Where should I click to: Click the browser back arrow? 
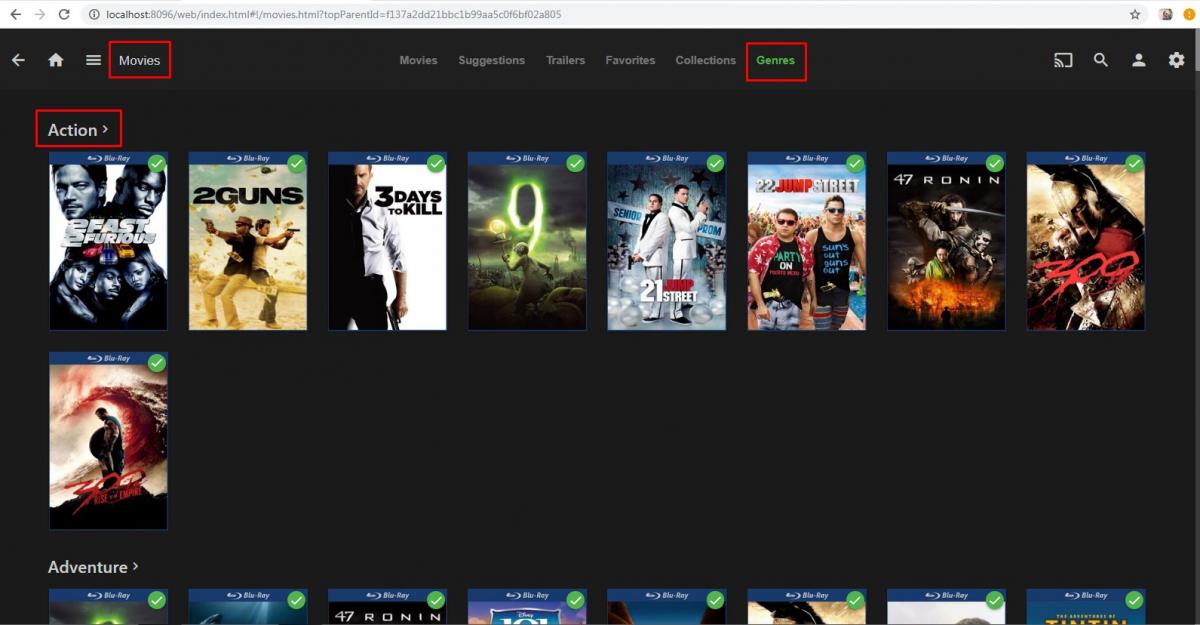[x=15, y=15]
